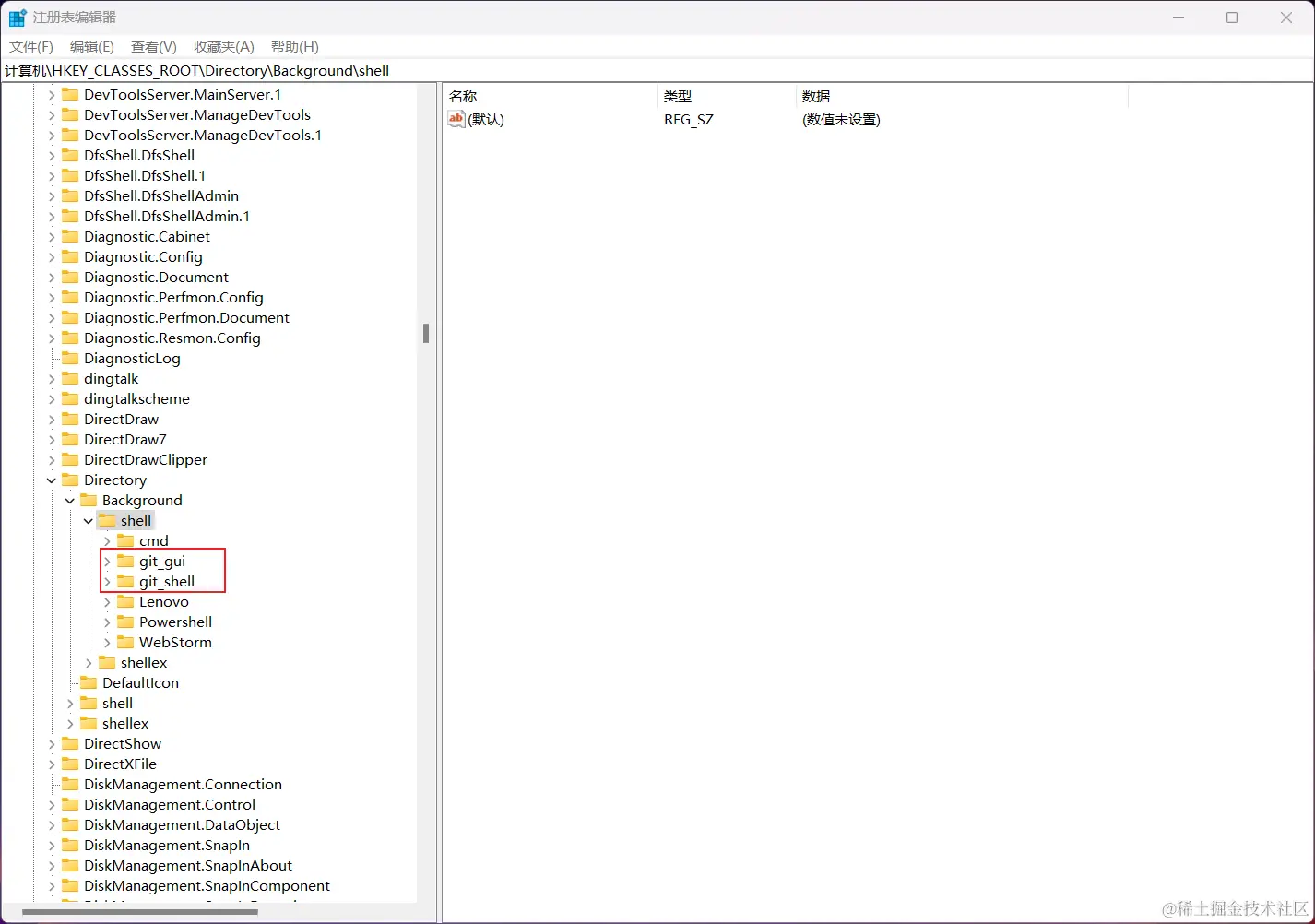Click the tree pane horizontal scrollbar thumb
The width and height of the screenshot is (1315, 924).
140,912
